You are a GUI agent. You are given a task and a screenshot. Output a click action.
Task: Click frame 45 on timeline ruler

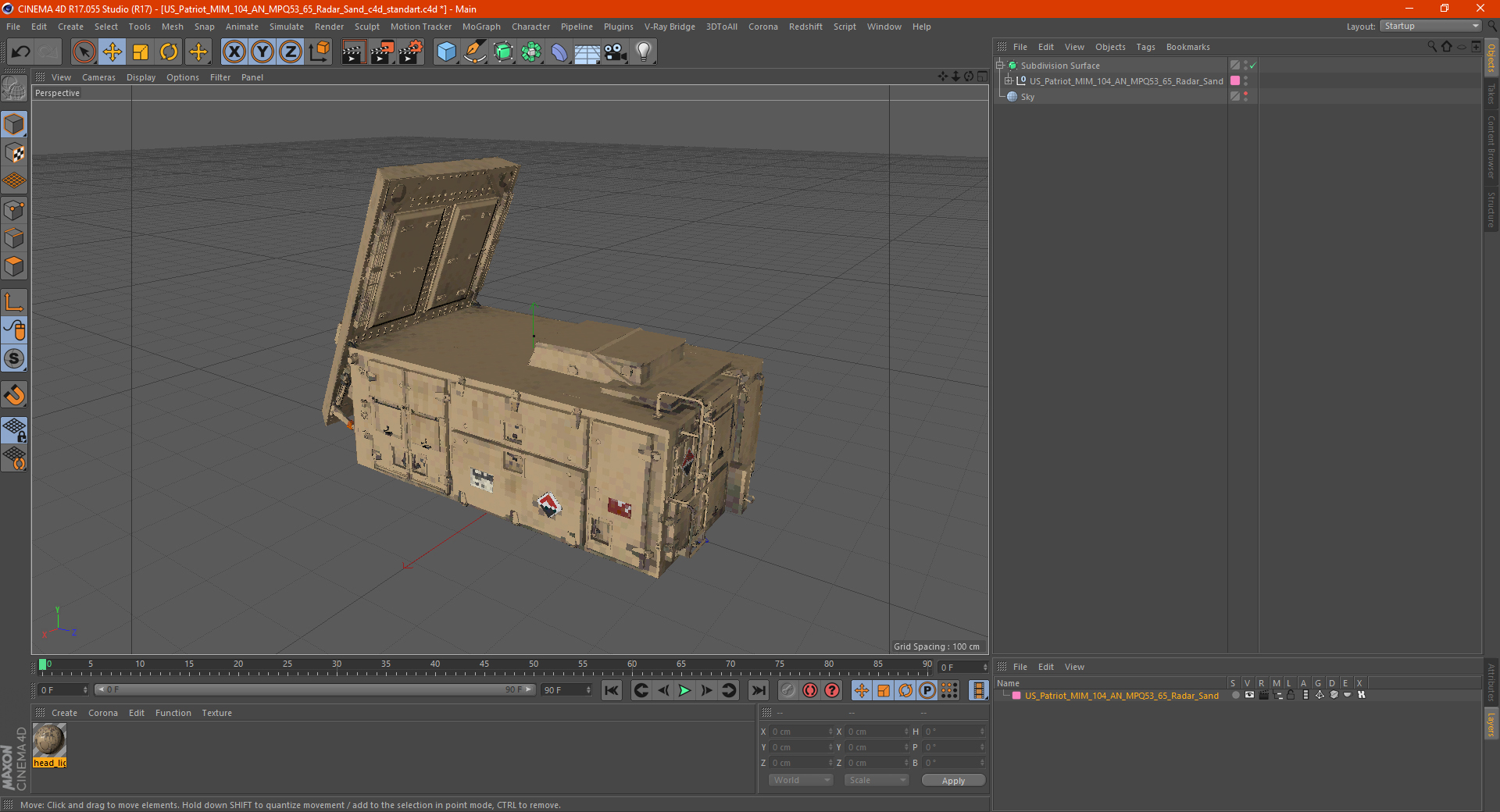coord(484,666)
